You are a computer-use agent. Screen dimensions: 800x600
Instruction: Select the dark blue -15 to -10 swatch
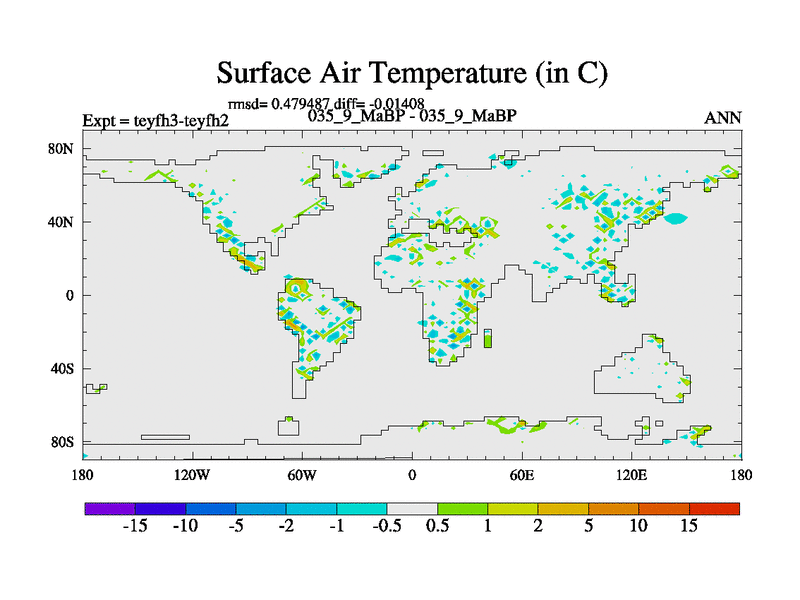[160, 509]
